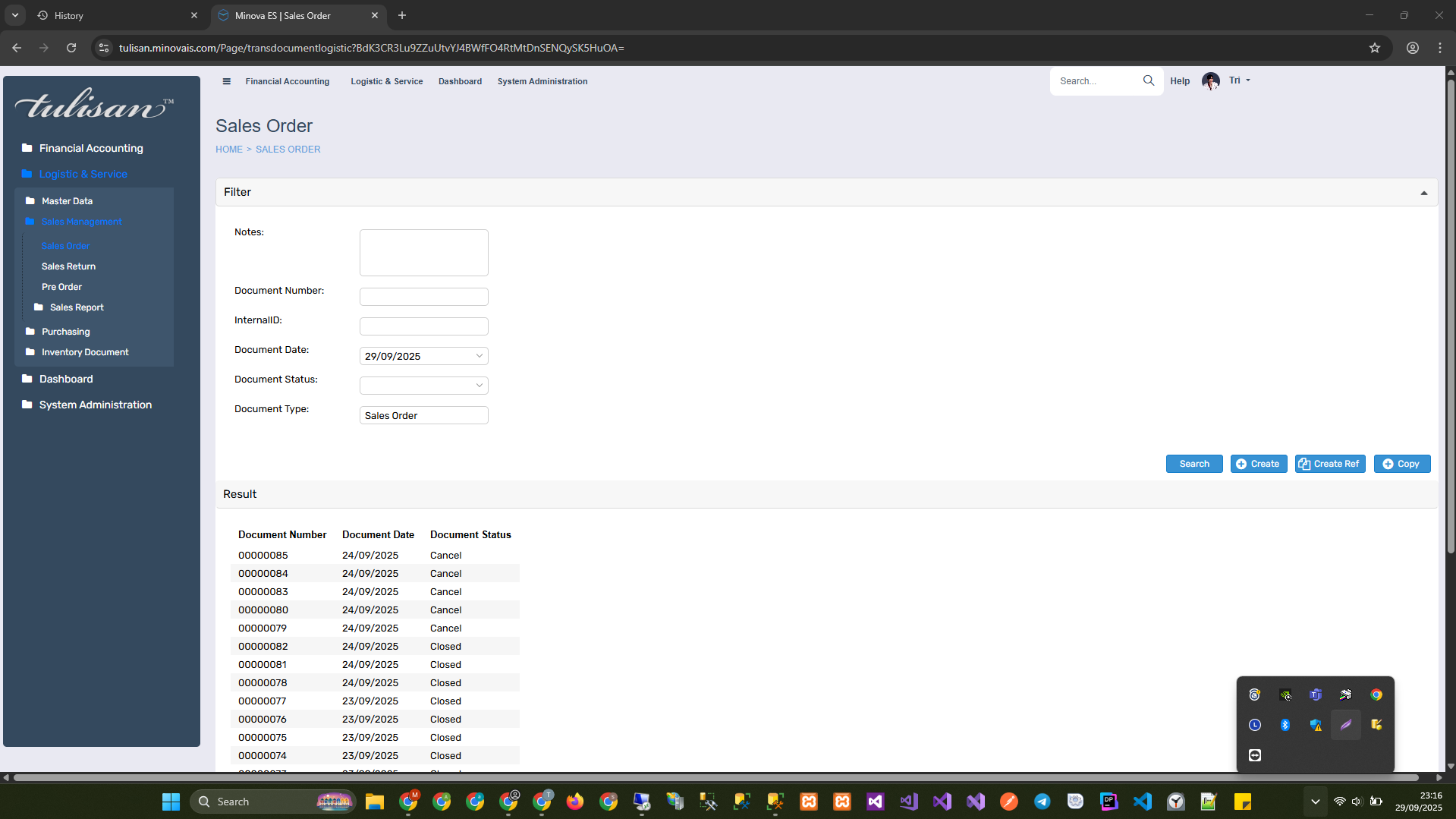Viewport: 1456px width, 819px height.
Task: Click the user avatar picture
Action: tap(1210, 80)
